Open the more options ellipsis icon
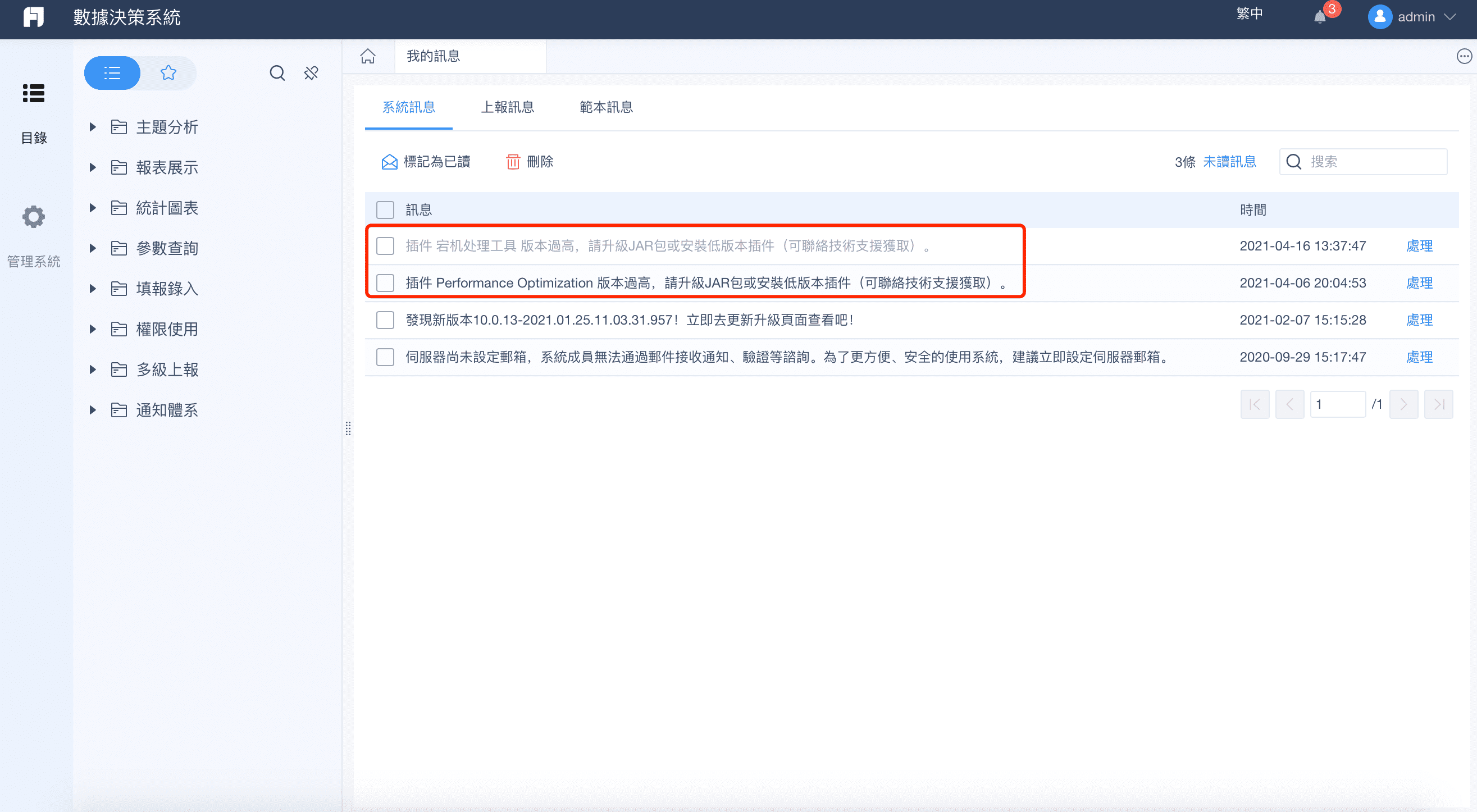 click(x=1465, y=56)
